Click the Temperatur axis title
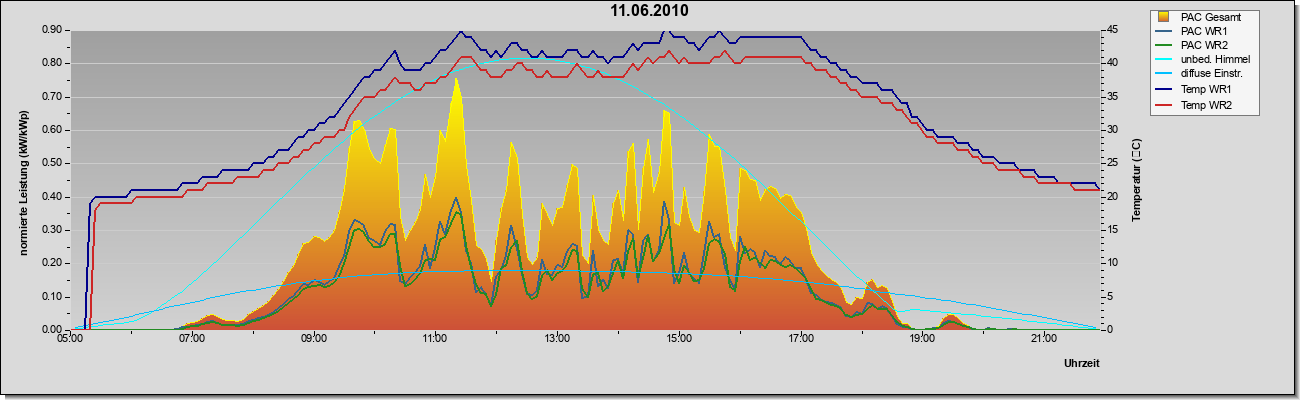This screenshot has width=1300, height=400. point(1135,180)
